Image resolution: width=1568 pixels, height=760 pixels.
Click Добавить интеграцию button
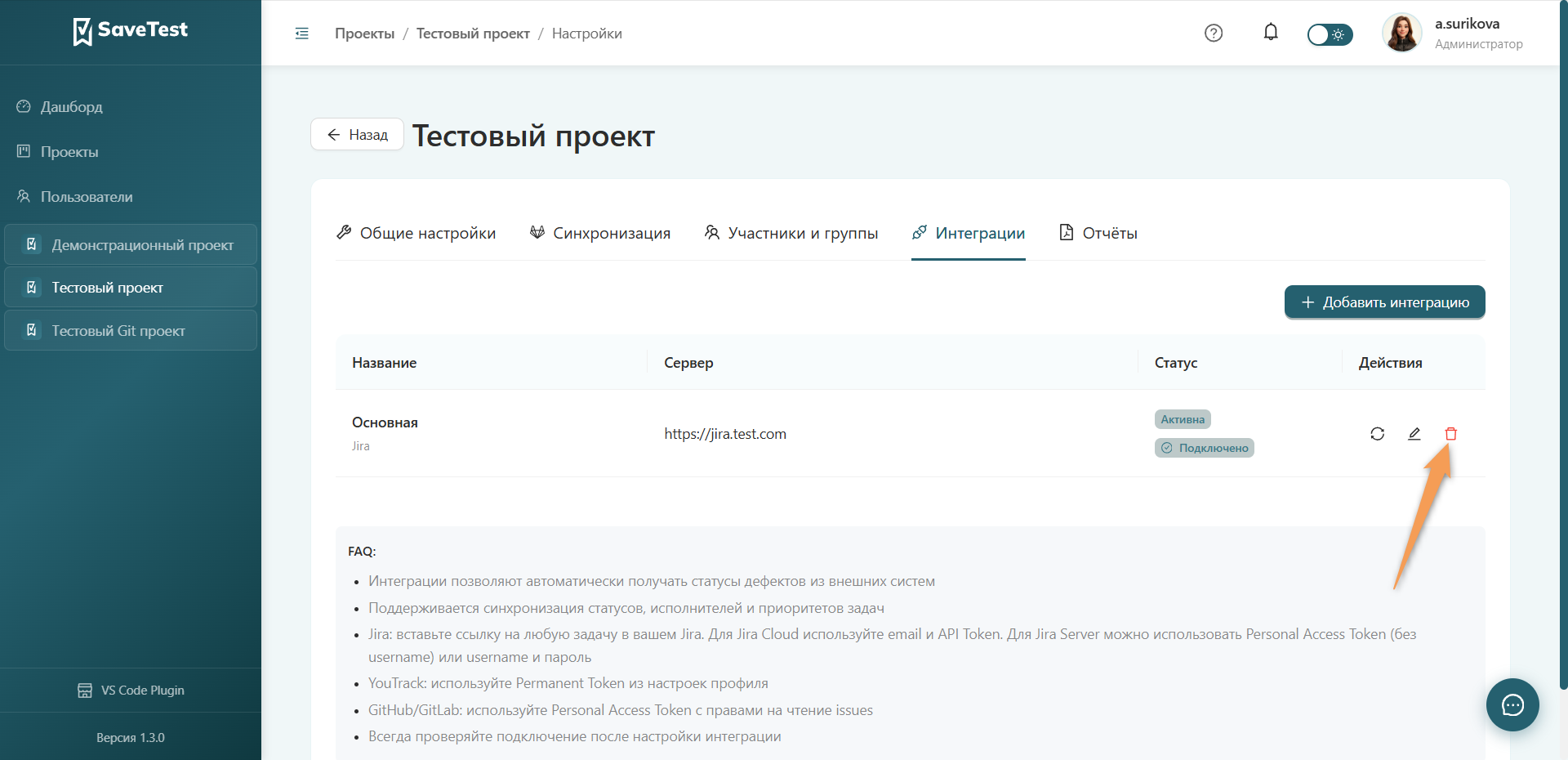pyautogui.click(x=1384, y=302)
